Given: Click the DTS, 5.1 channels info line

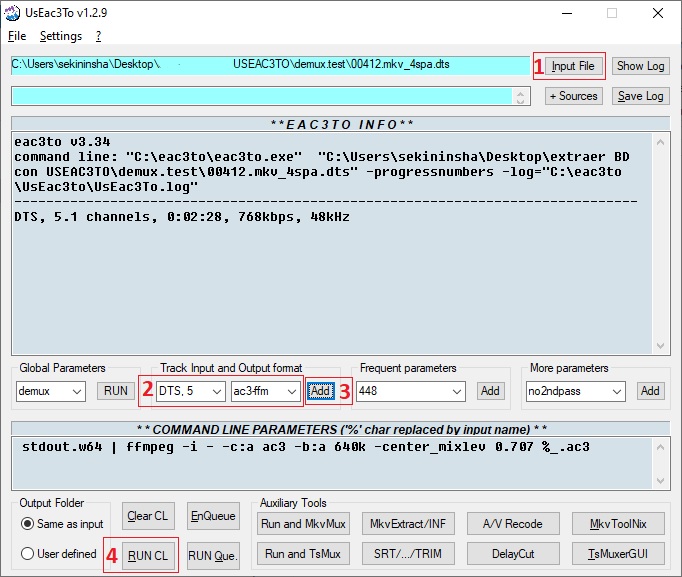Looking at the screenshot, I should coord(182,217).
